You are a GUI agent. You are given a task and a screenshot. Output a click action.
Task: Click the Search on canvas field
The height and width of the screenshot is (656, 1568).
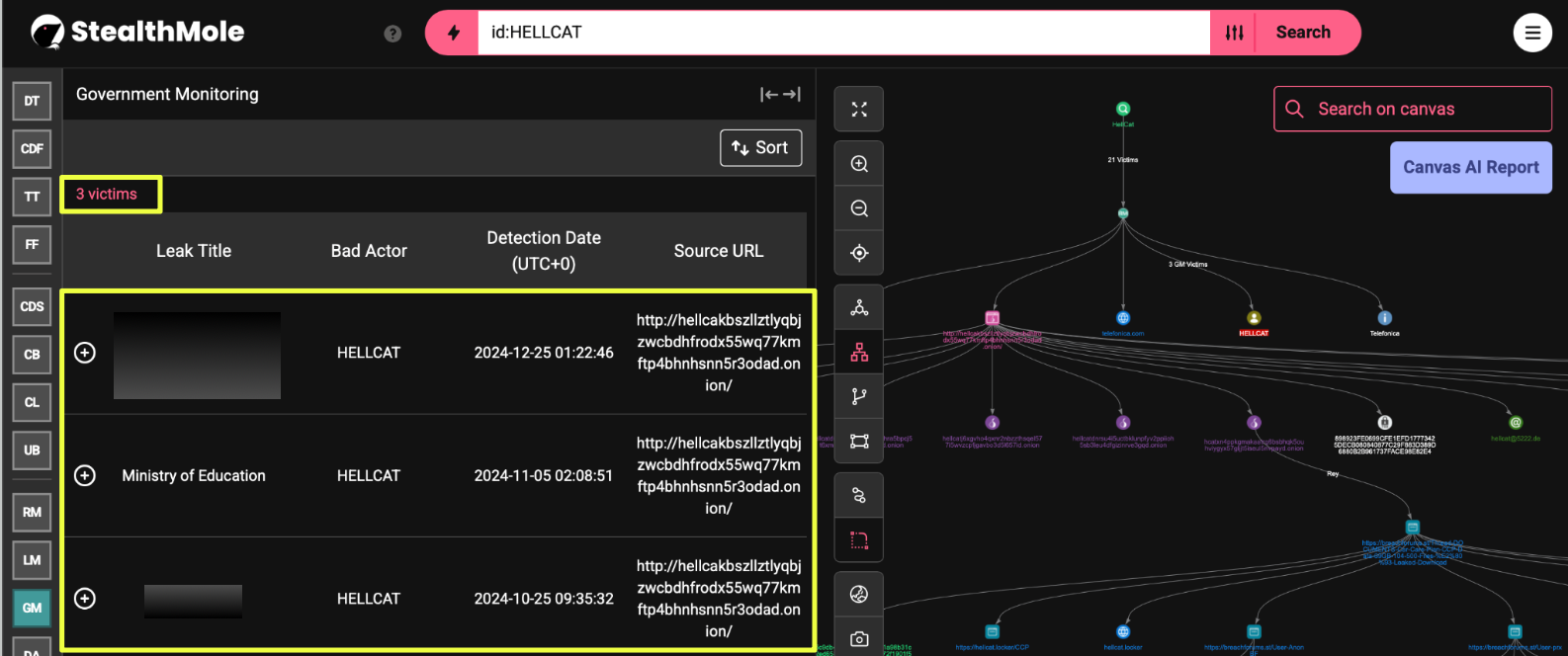click(x=1412, y=109)
